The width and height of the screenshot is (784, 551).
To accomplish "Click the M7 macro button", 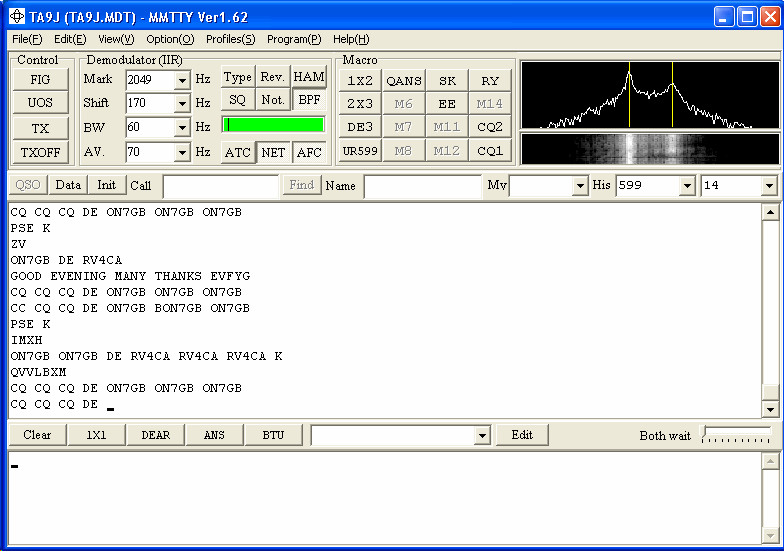I will (x=404, y=127).
